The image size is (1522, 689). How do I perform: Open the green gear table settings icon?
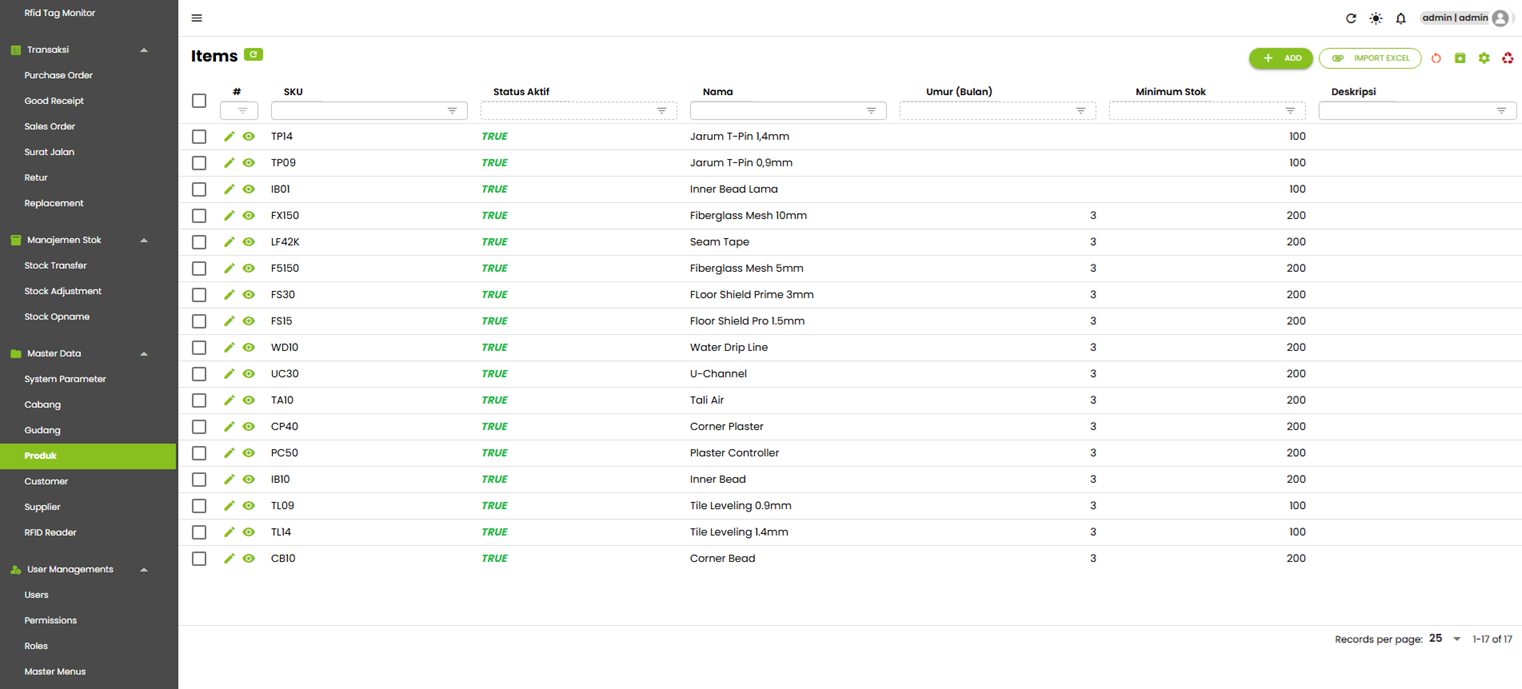[x=1484, y=58]
